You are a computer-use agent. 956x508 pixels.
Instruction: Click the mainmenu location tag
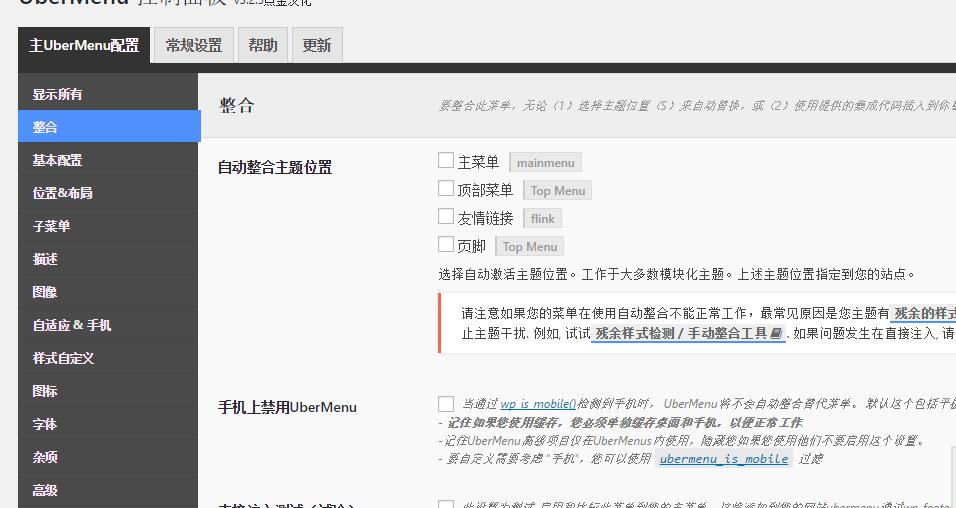click(546, 163)
